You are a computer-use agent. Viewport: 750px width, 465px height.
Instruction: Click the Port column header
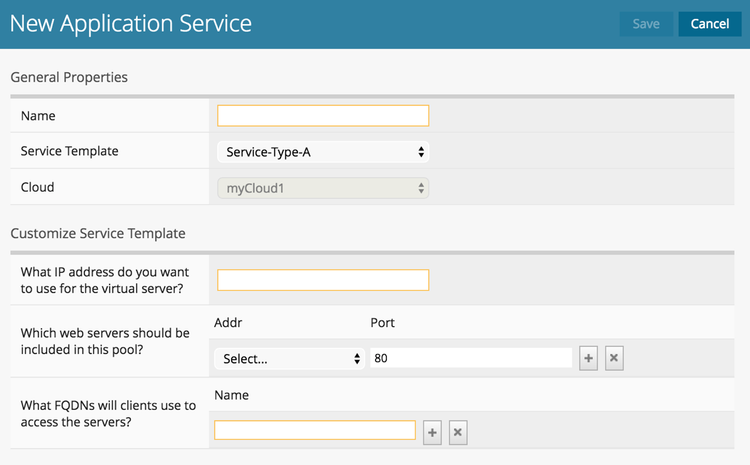382,324
